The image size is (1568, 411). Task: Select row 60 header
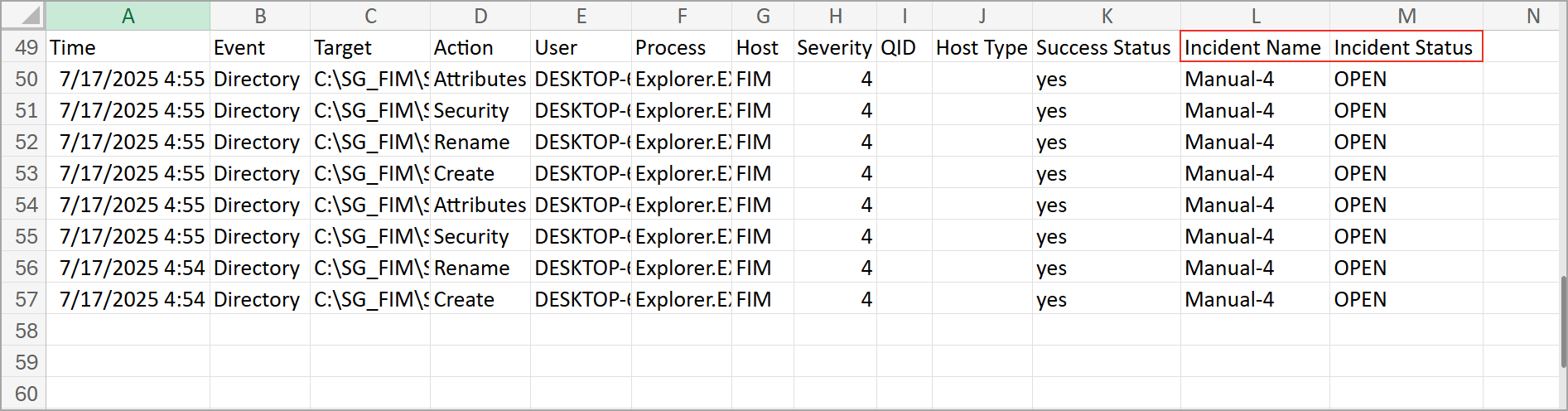pyautogui.click(x=24, y=394)
